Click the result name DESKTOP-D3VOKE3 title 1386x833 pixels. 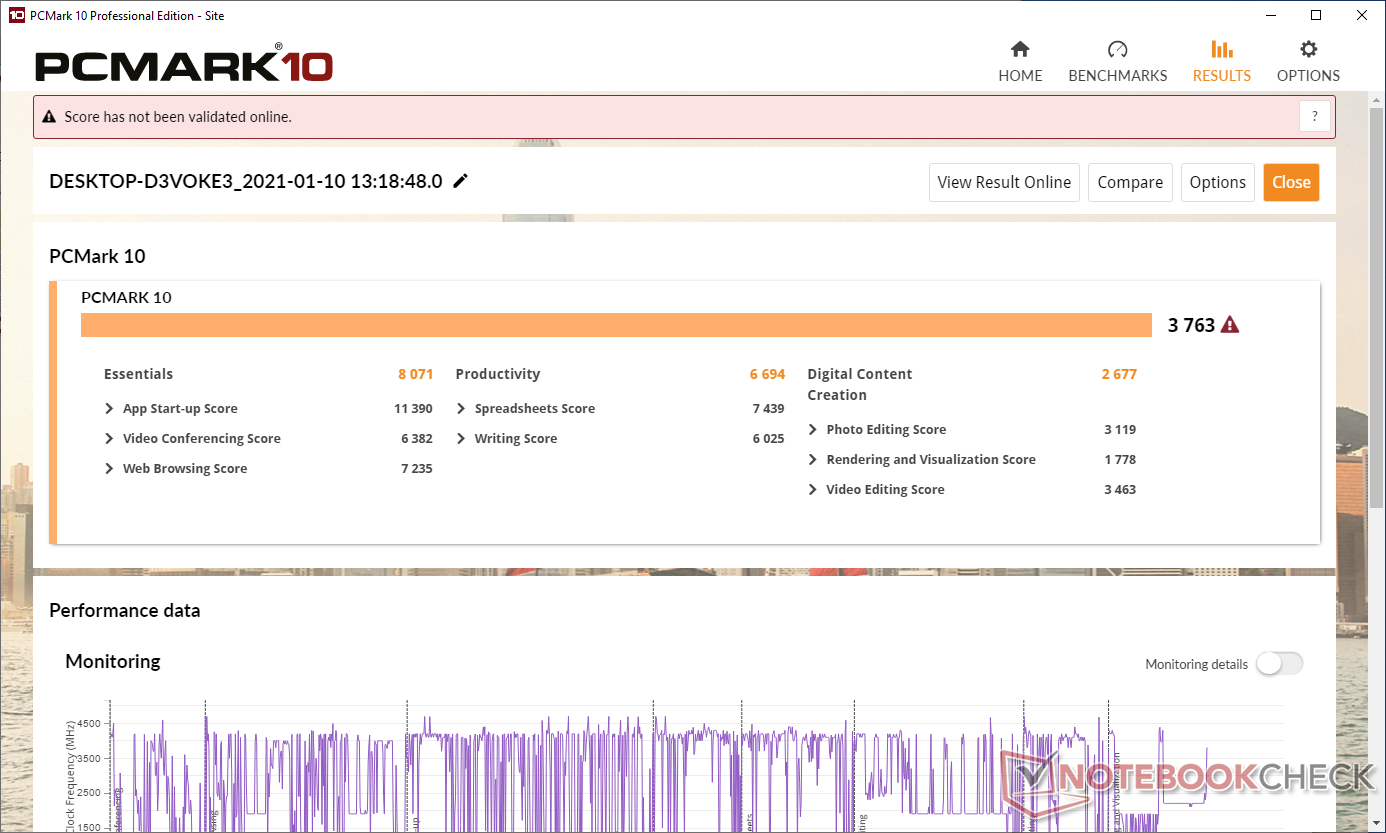(x=245, y=182)
